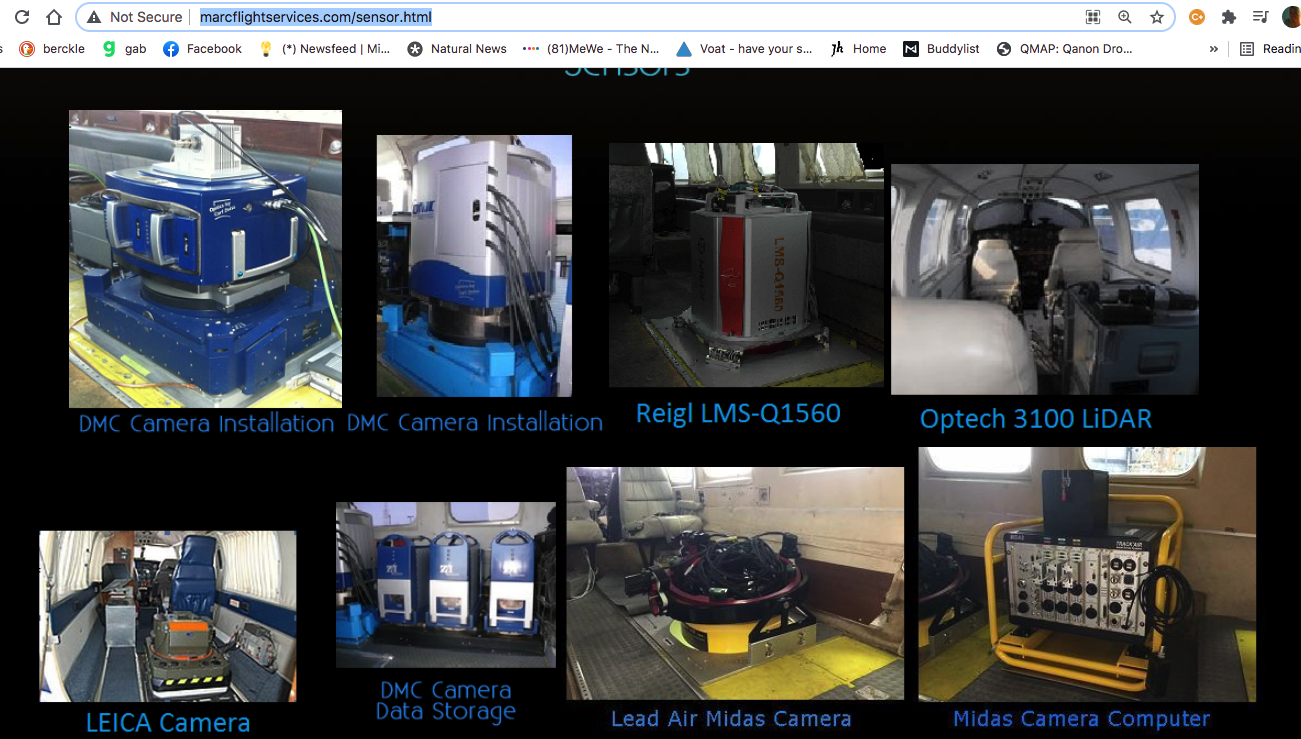Go to the browser home page icon
Screen dimensions: 1301x739
coord(54,17)
